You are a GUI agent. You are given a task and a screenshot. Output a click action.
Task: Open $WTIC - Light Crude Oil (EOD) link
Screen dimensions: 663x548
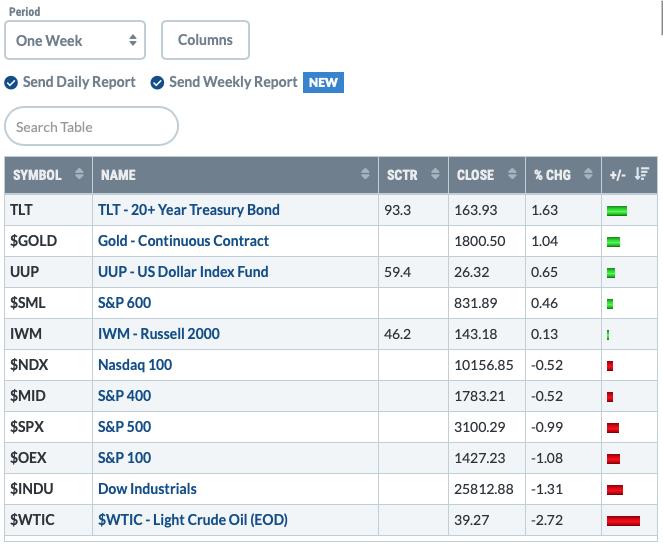click(x=193, y=520)
